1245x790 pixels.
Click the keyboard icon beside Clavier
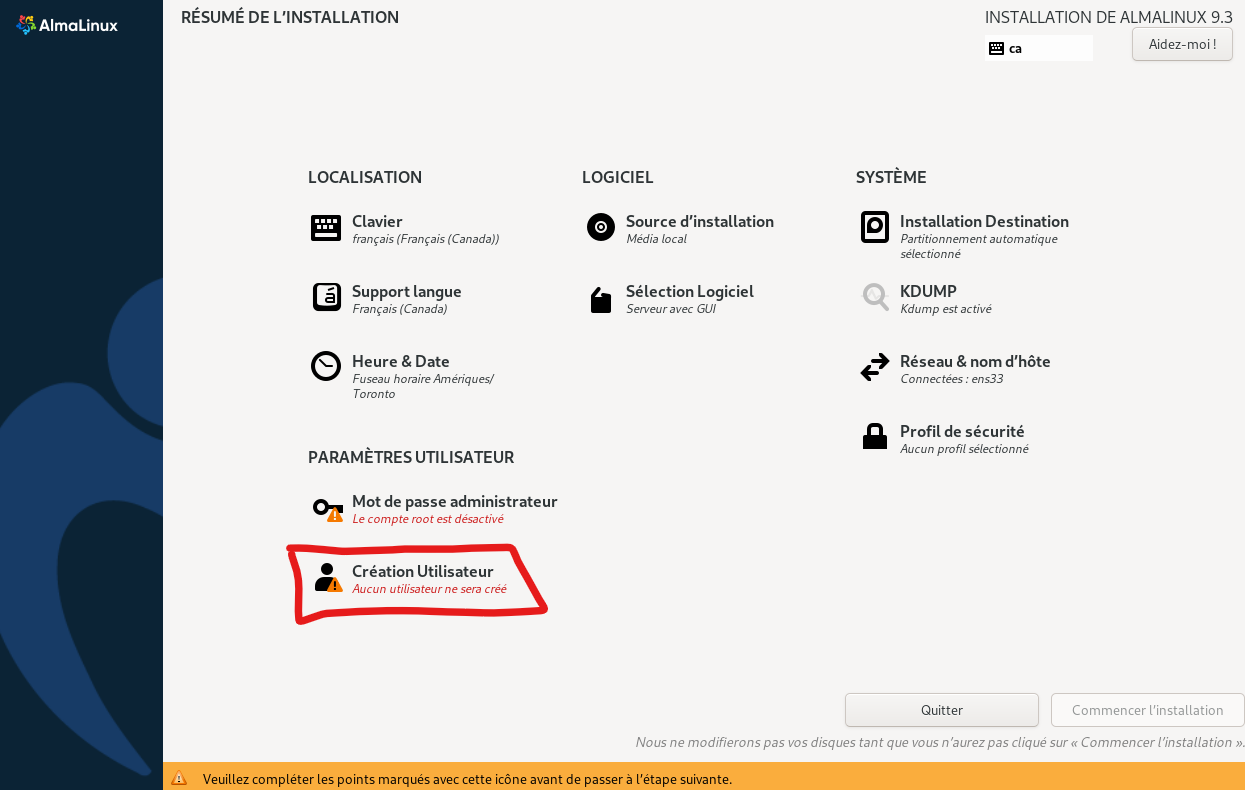[x=326, y=228]
